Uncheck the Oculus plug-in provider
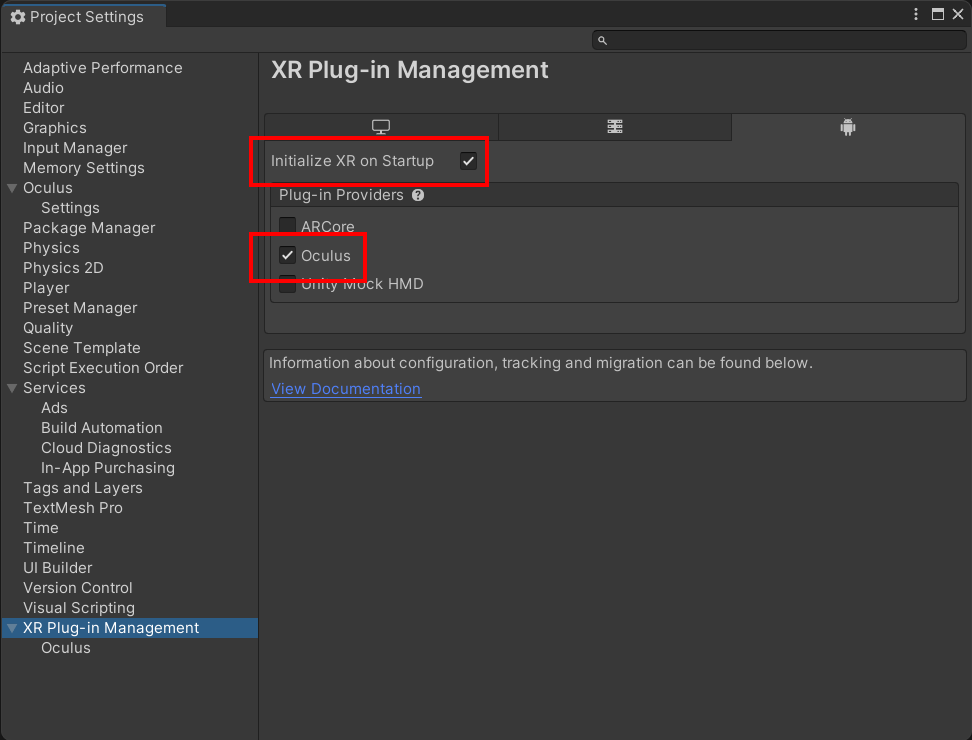Screen dimensions: 972x740 [288, 255]
